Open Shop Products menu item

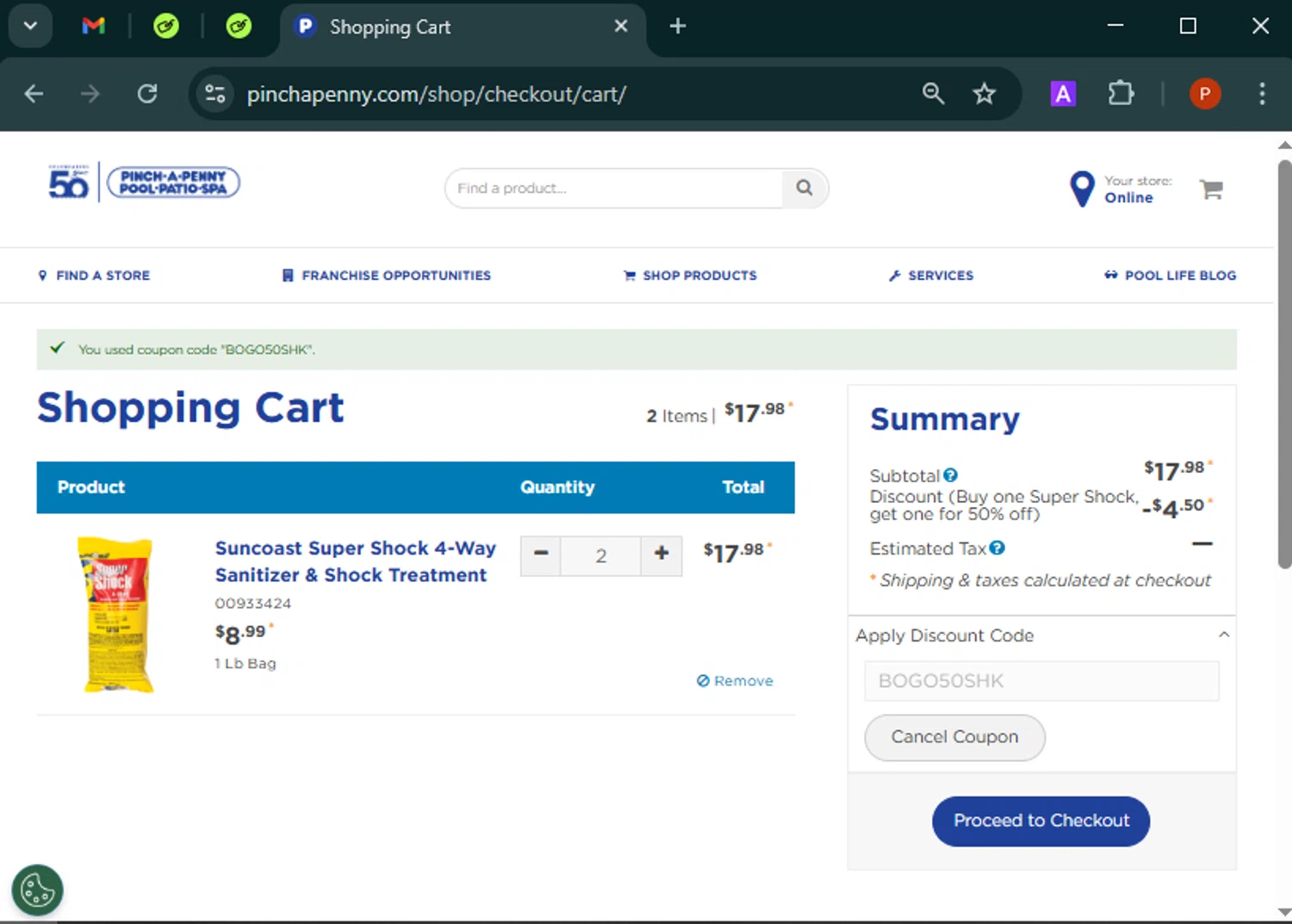coord(690,276)
